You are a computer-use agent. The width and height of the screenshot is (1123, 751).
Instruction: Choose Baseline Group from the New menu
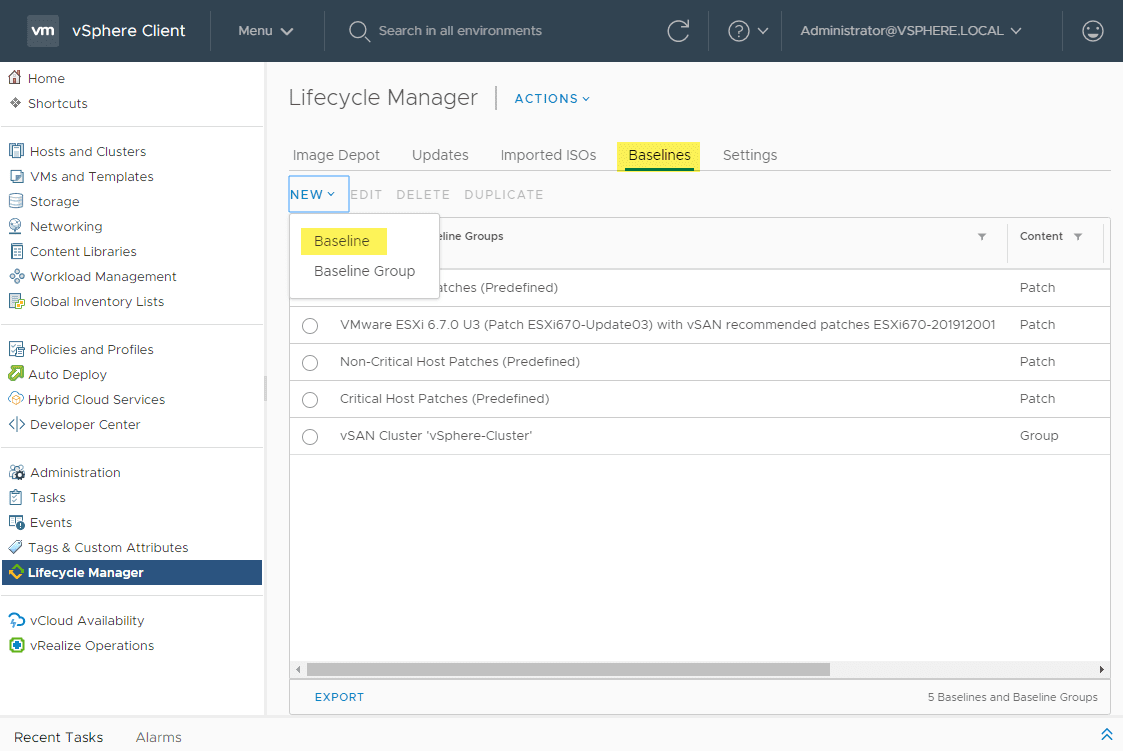(x=364, y=271)
